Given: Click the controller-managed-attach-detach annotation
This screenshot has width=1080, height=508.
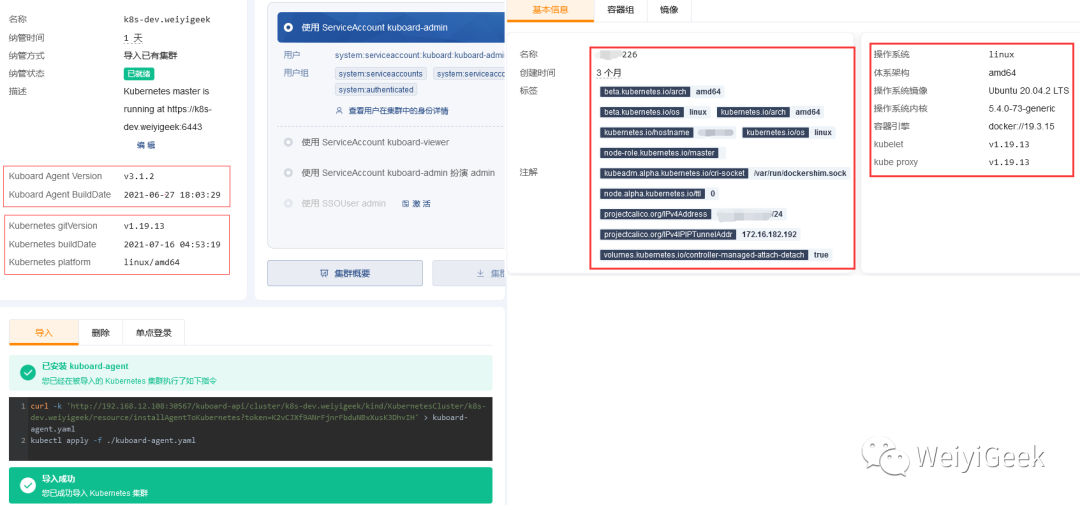Looking at the screenshot, I should click(x=705, y=255).
